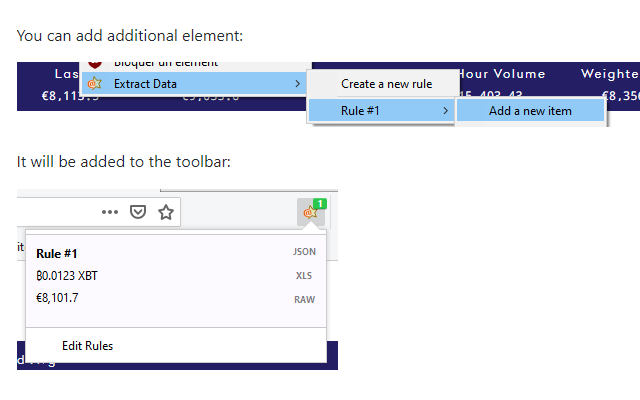Viewport: 640px width, 400px height.
Task: Expand the Extract Data submenu arrow
Action: coord(297,84)
